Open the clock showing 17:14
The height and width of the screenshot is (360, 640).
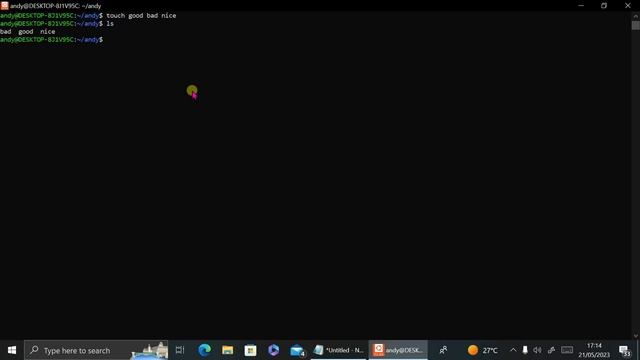click(594, 350)
